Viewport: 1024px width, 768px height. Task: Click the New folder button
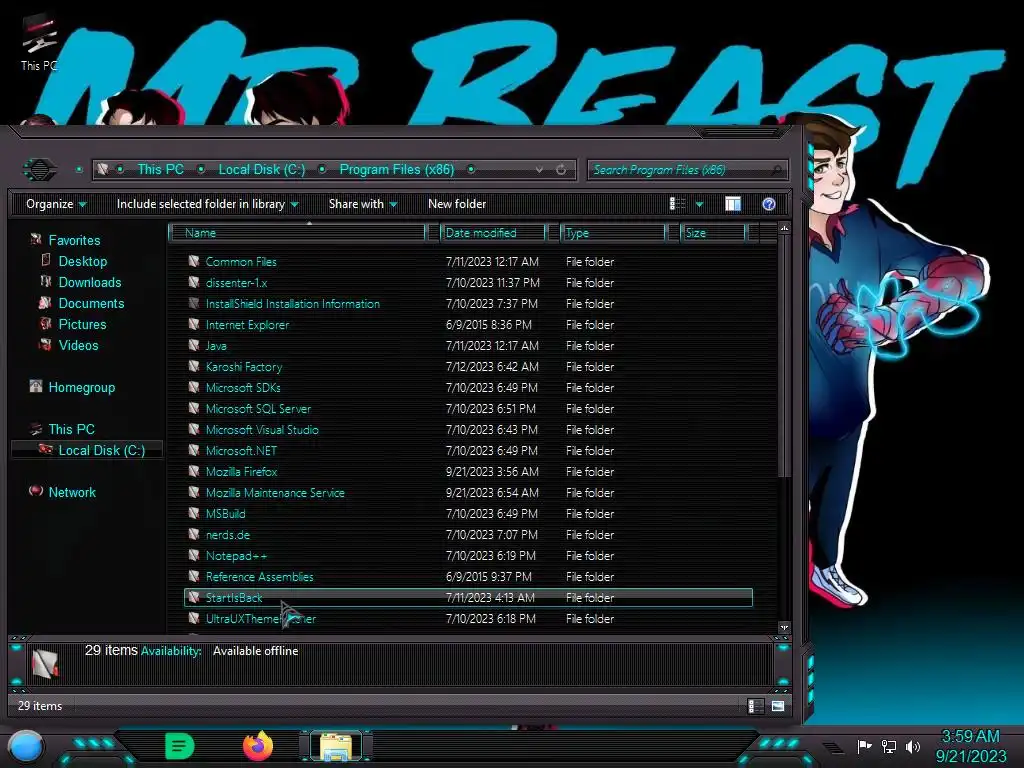point(457,204)
